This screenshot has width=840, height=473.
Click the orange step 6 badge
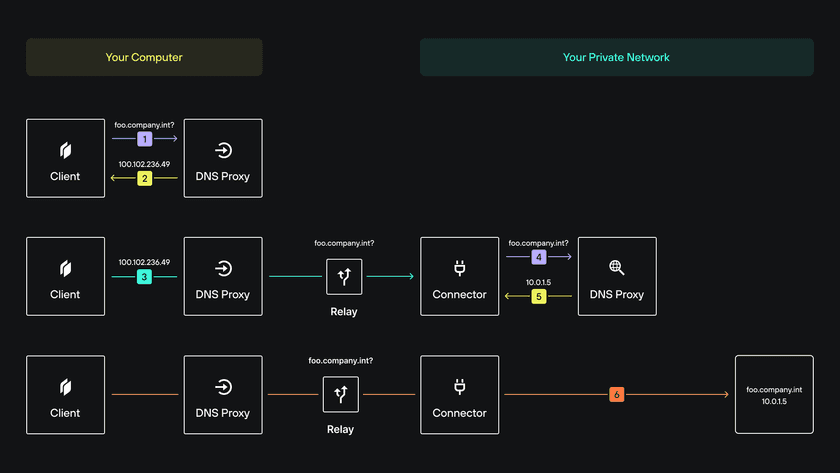click(616, 395)
